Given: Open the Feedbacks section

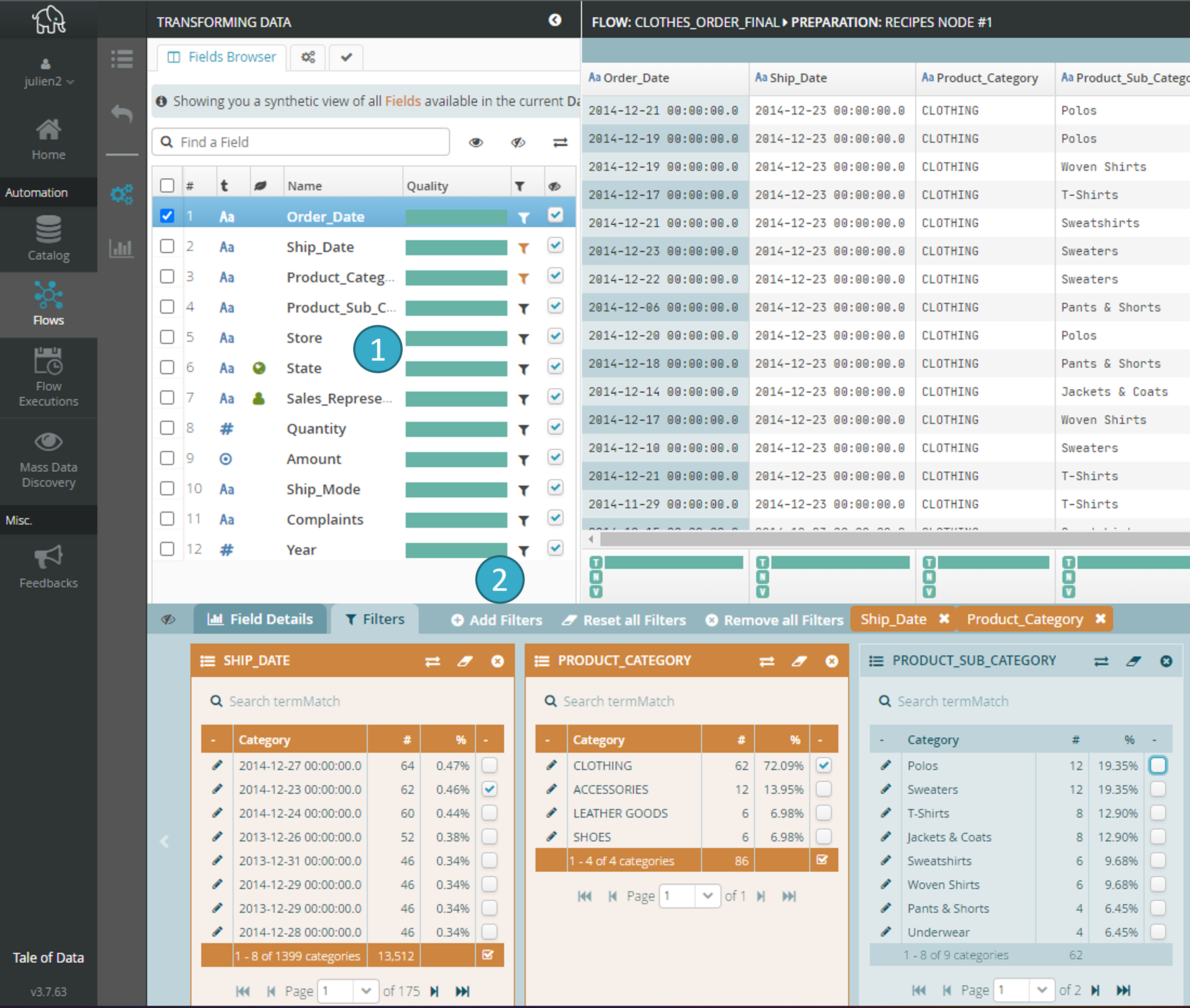Looking at the screenshot, I should 48,567.
